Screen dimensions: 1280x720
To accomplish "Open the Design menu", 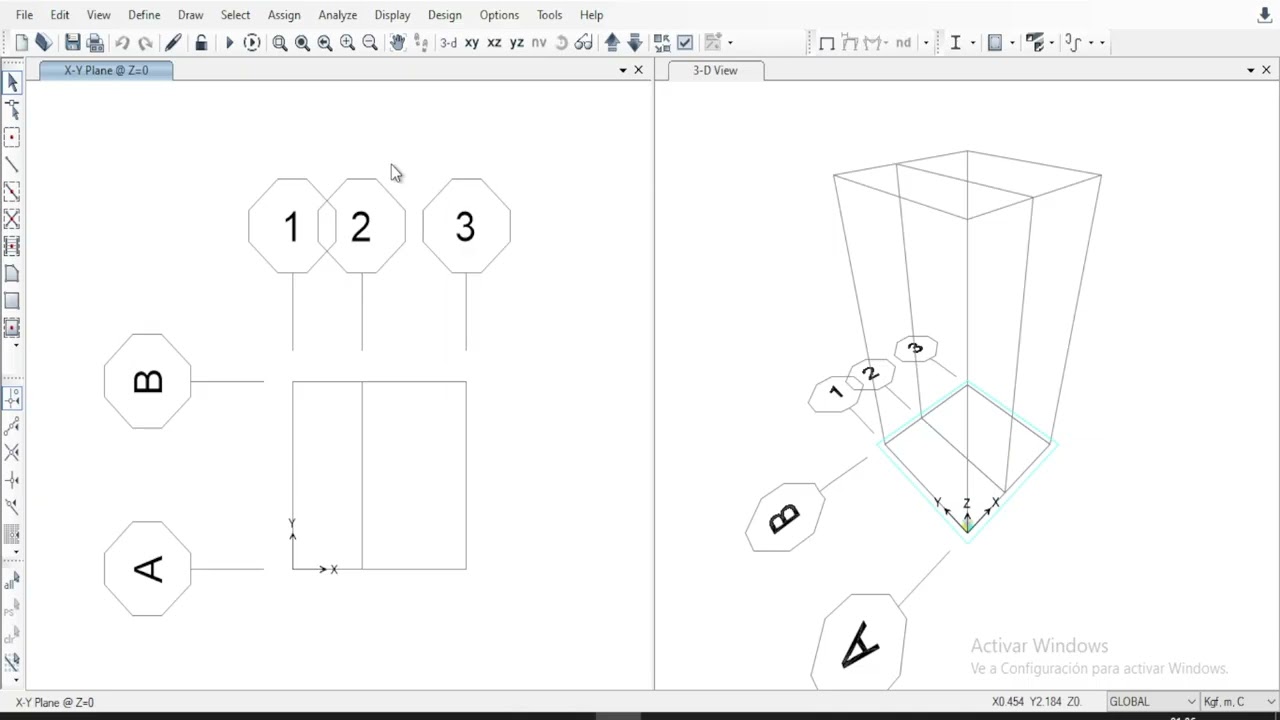I will point(445,15).
